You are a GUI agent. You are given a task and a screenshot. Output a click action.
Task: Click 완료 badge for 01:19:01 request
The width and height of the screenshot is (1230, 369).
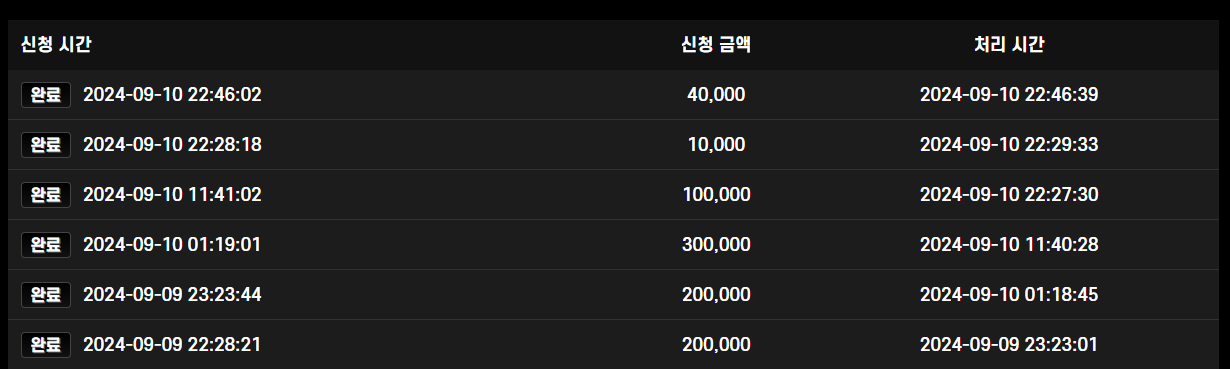point(46,245)
